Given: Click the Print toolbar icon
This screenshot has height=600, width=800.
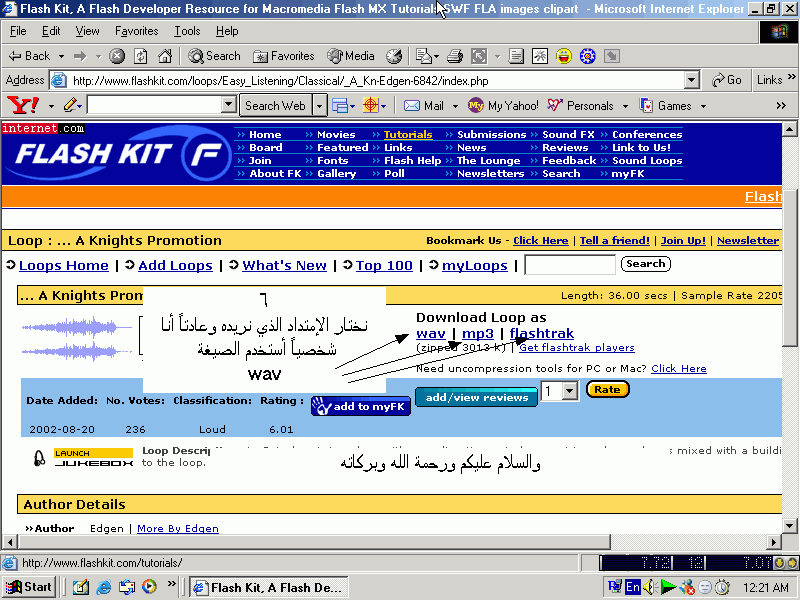Looking at the screenshot, I should pos(455,56).
